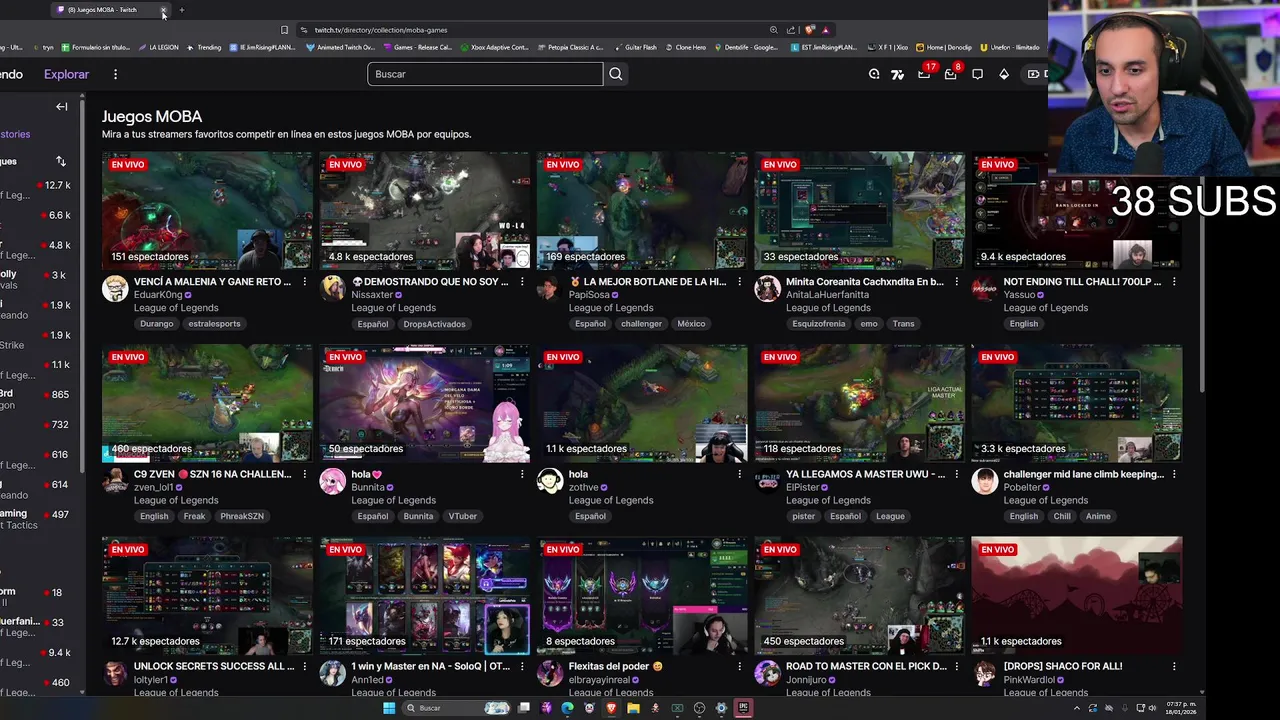This screenshot has height=720, width=1280.
Task: Click the search magnifier button
Action: [x=616, y=74]
